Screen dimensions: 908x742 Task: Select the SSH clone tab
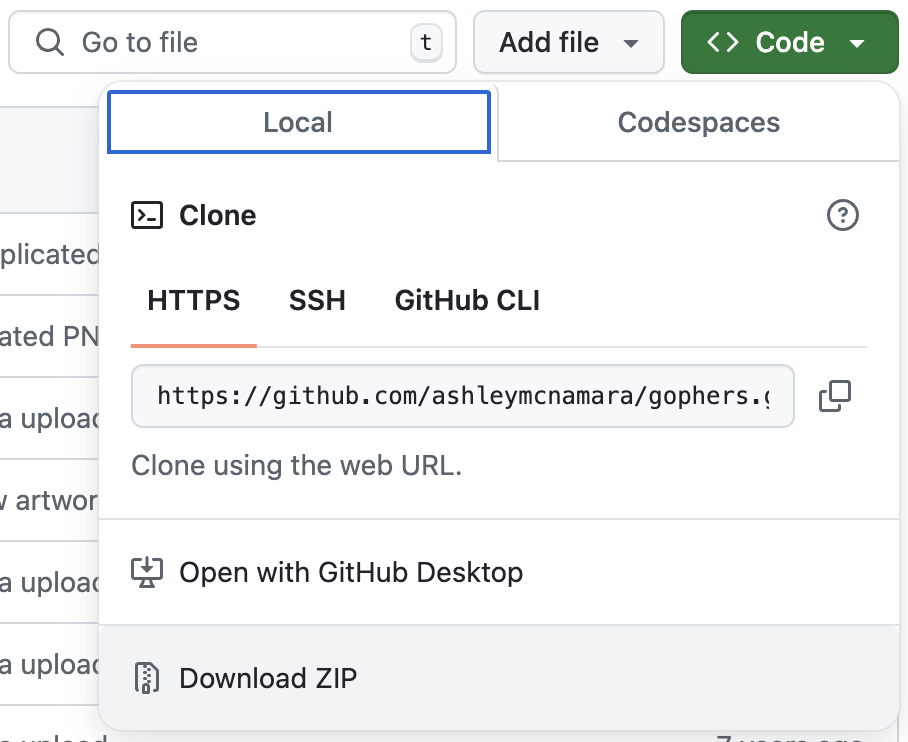pos(317,301)
